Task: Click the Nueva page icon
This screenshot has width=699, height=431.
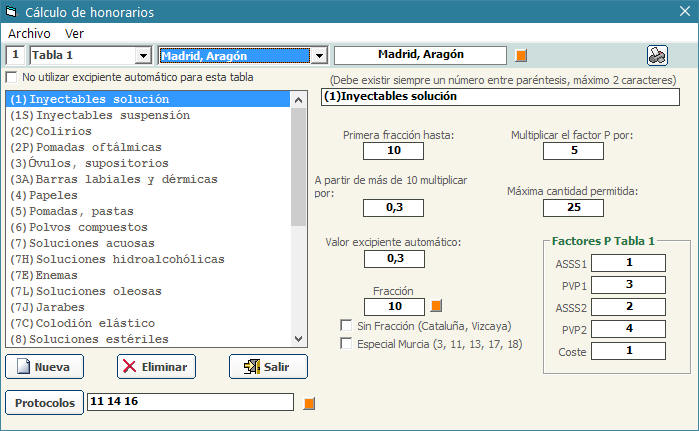Action: pyautogui.click(x=22, y=367)
